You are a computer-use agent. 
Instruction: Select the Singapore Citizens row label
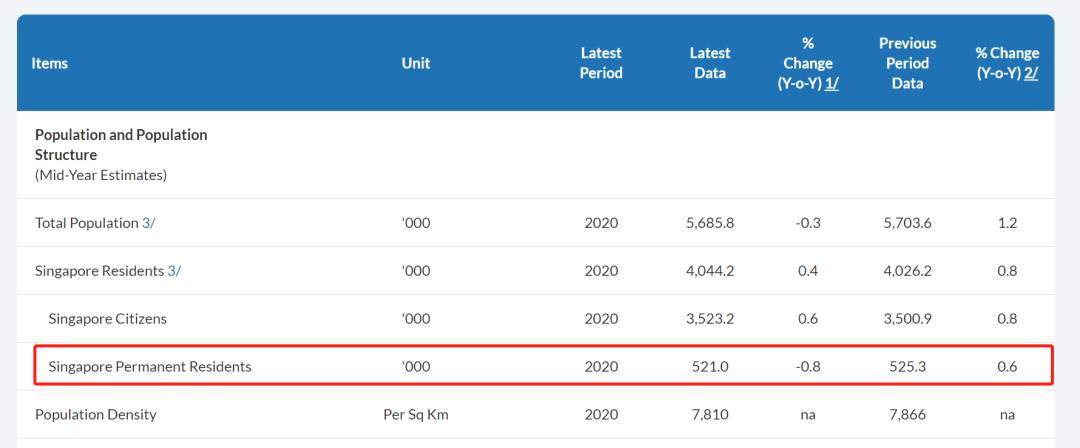(107, 319)
